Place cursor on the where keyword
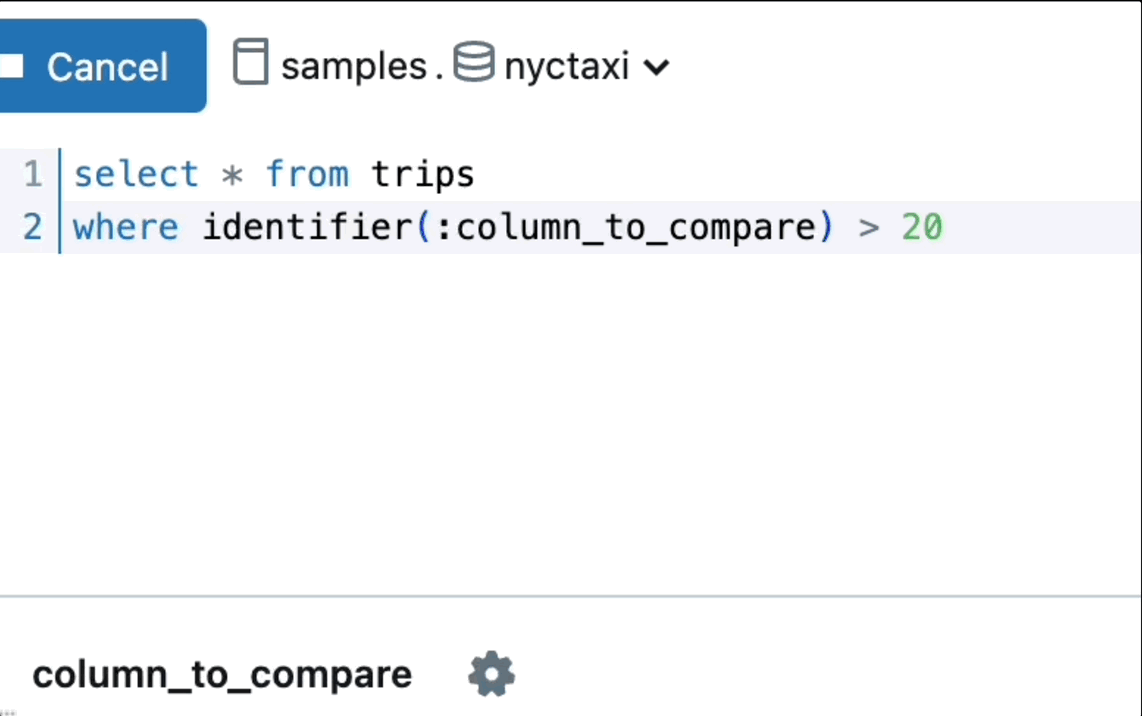This screenshot has height=716, width=1142. [x=126, y=228]
